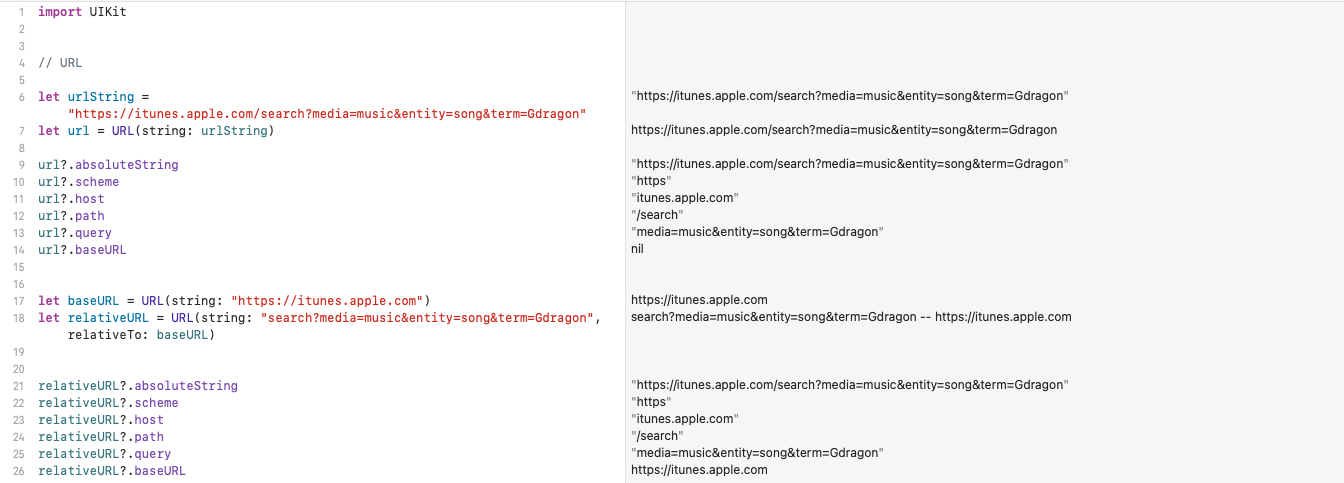Click the "https" result beside relativeURL?.scheme
Image resolution: width=1344 pixels, height=483 pixels.
(651, 402)
